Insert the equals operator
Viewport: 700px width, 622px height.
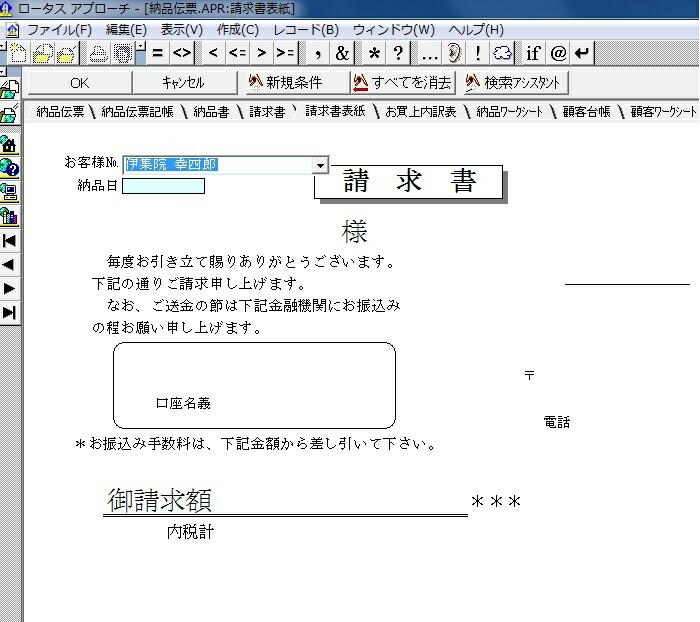(157, 53)
